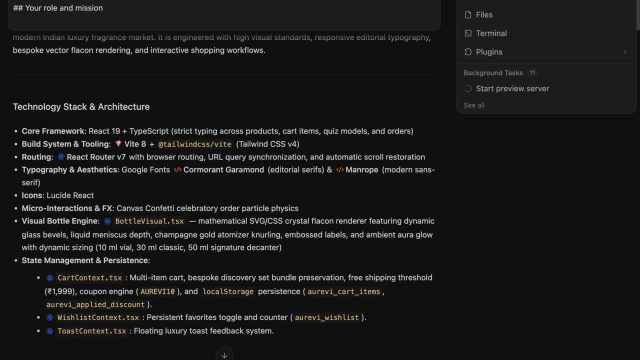This screenshot has height=360, width=640.
Task: Click the Technology Stack & Architecture heading
Action: (81, 107)
